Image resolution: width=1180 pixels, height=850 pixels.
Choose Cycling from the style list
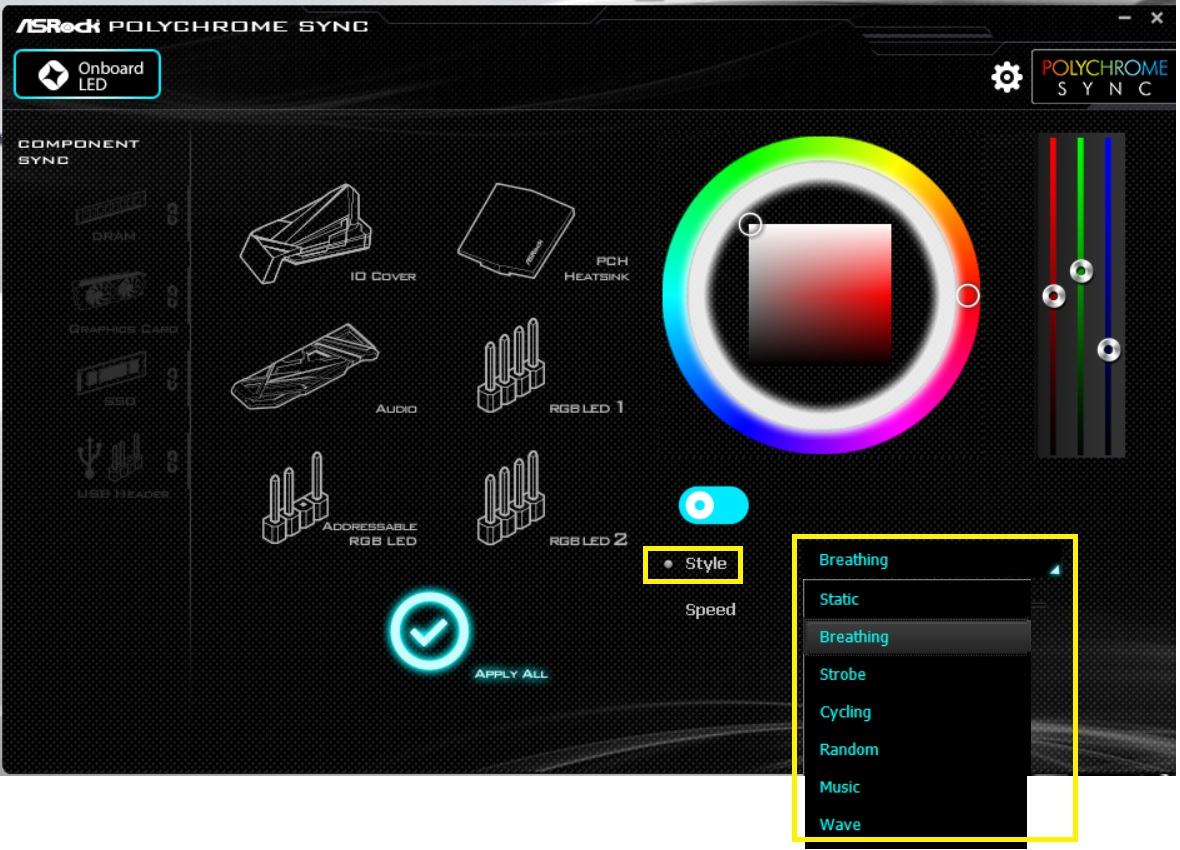point(917,712)
